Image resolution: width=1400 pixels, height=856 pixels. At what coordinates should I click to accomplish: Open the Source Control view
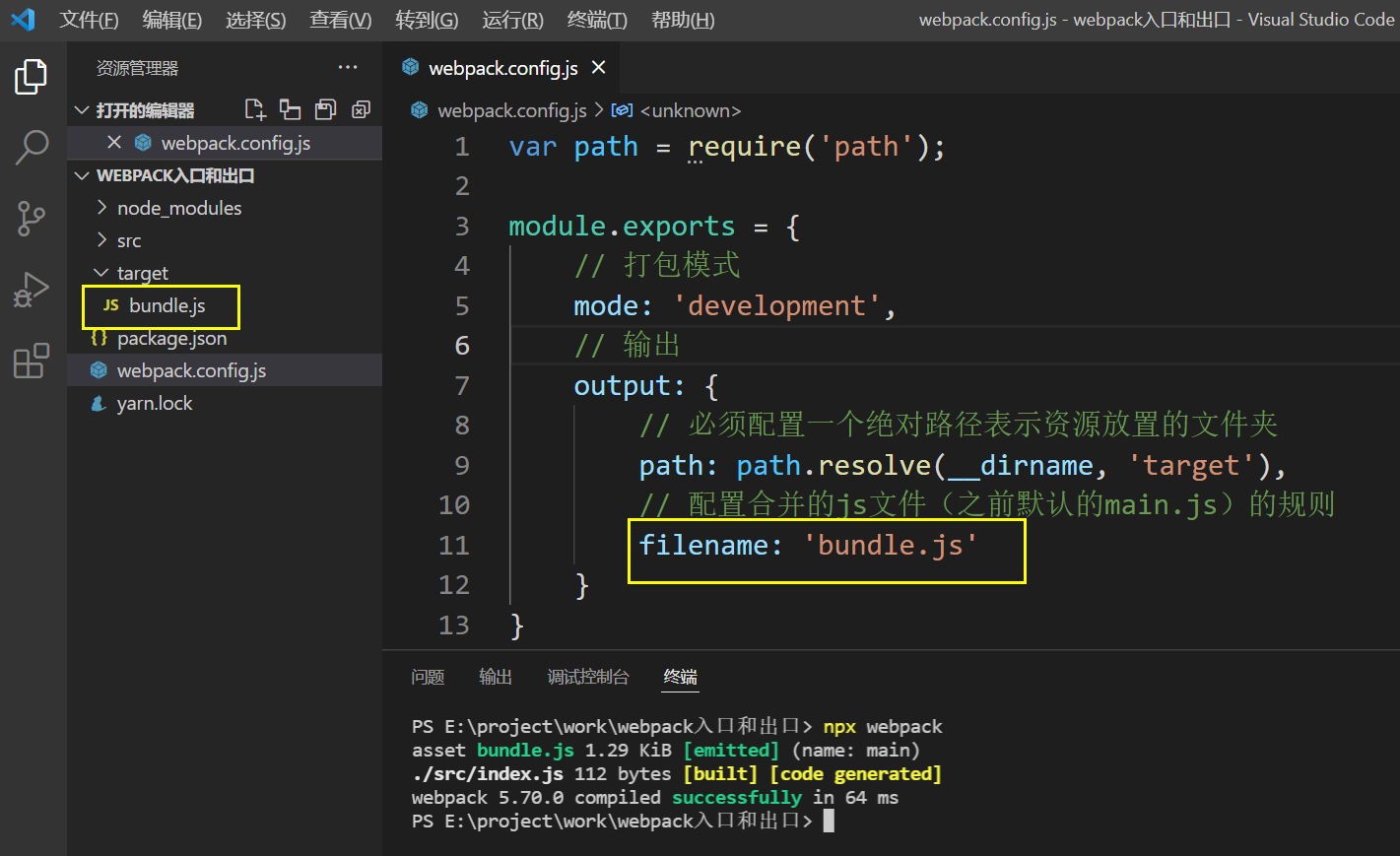pos(32,219)
